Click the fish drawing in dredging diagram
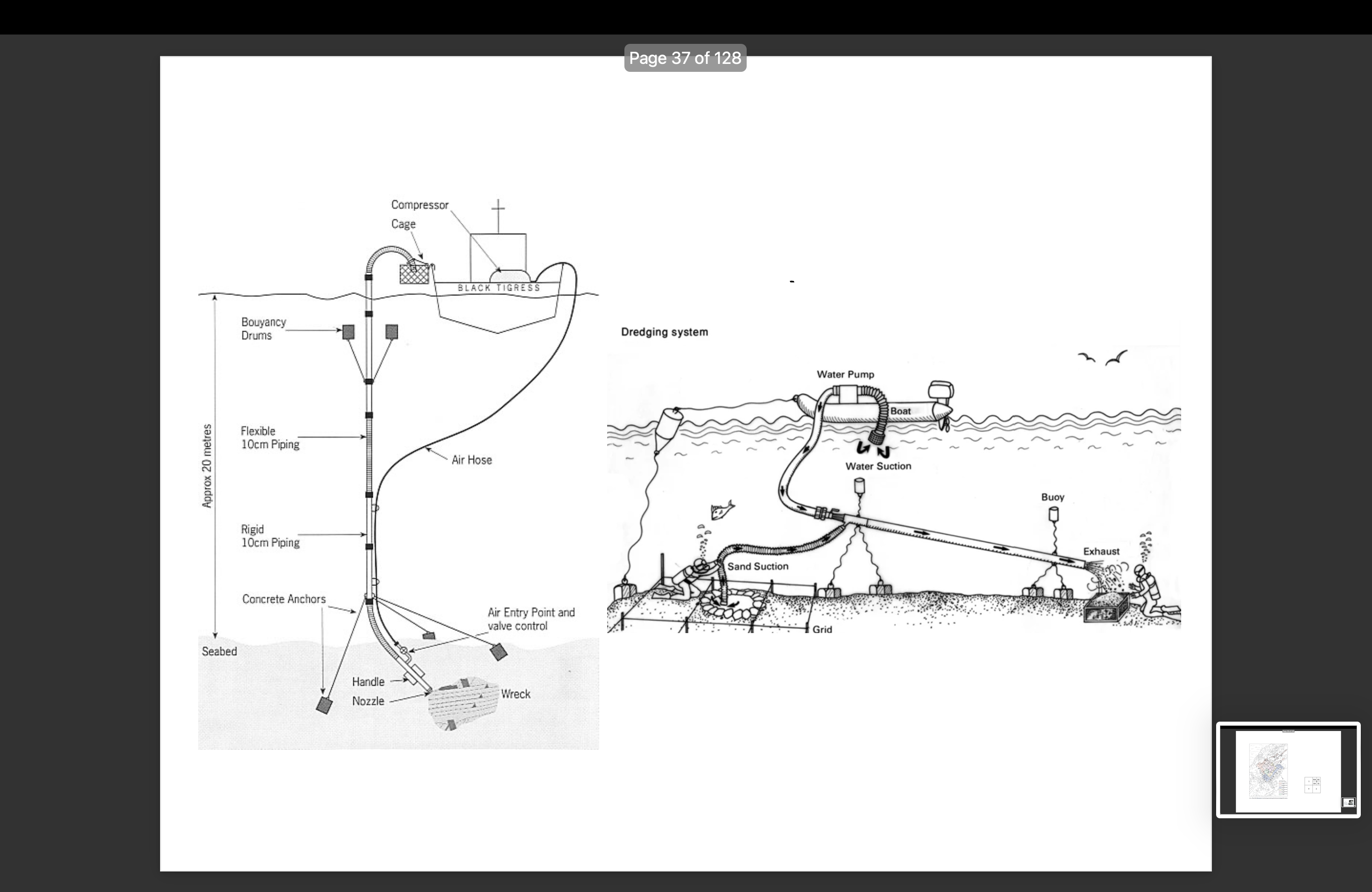The height and width of the screenshot is (892, 1372). (x=722, y=510)
